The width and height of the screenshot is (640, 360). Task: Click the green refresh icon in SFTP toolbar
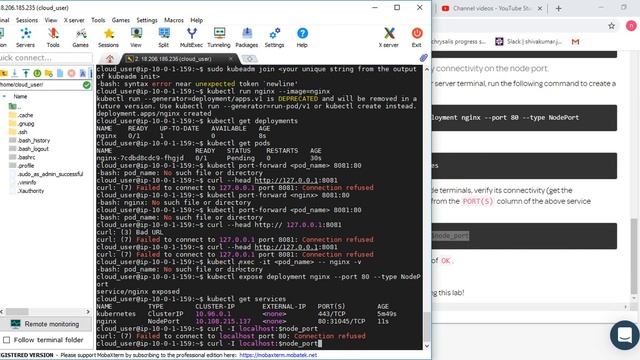tap(37, 73)
